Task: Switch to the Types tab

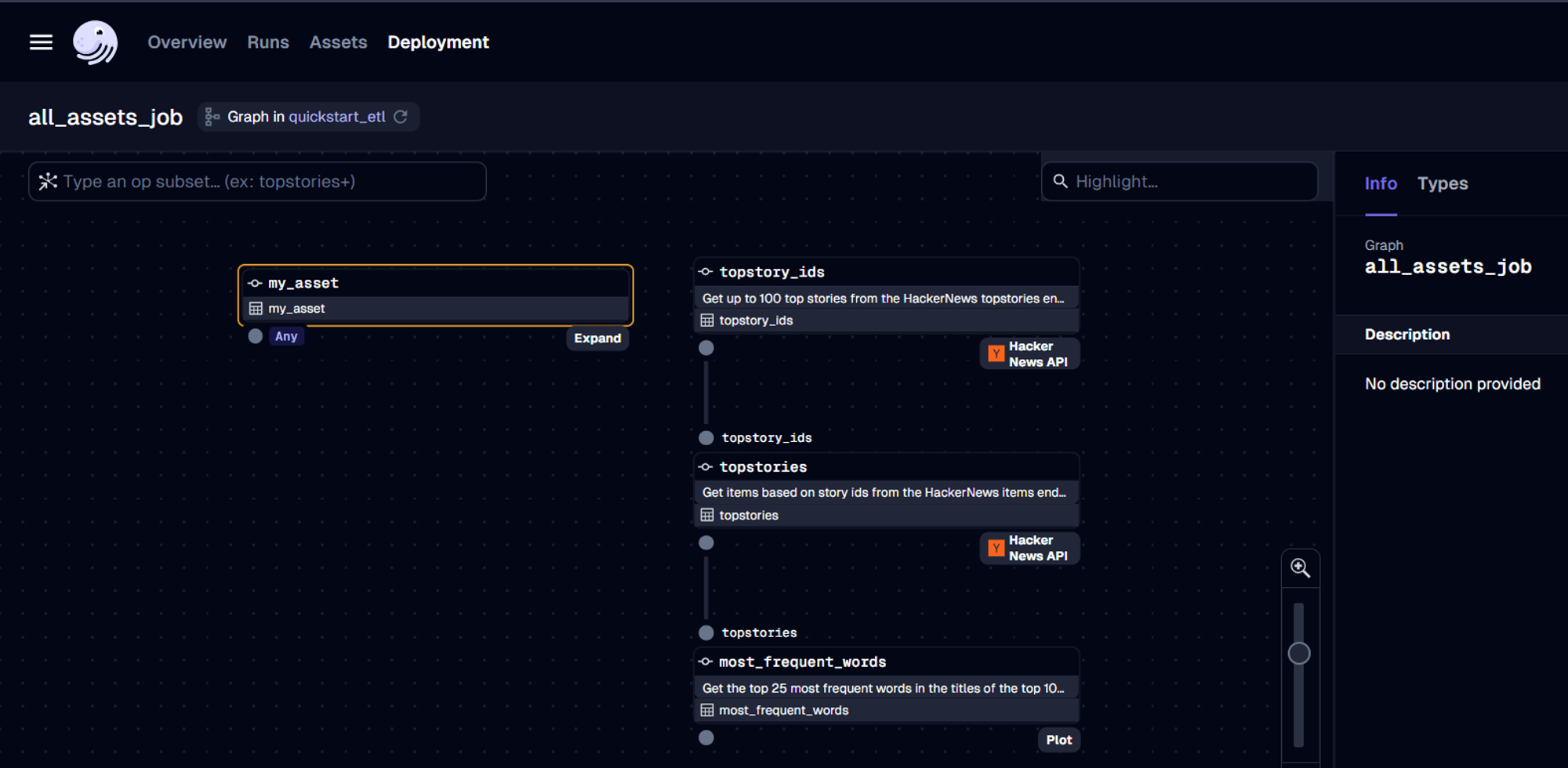Action: coord(1443,183)
